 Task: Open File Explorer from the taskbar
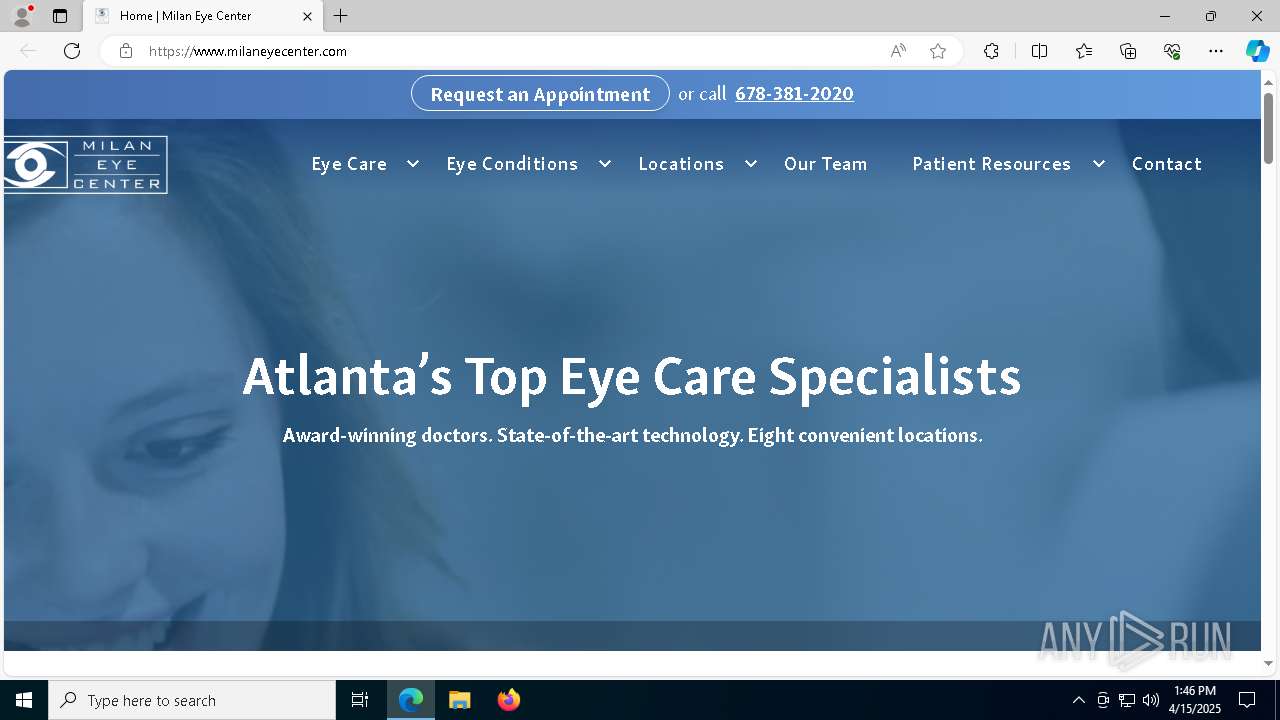pos(459,700)
